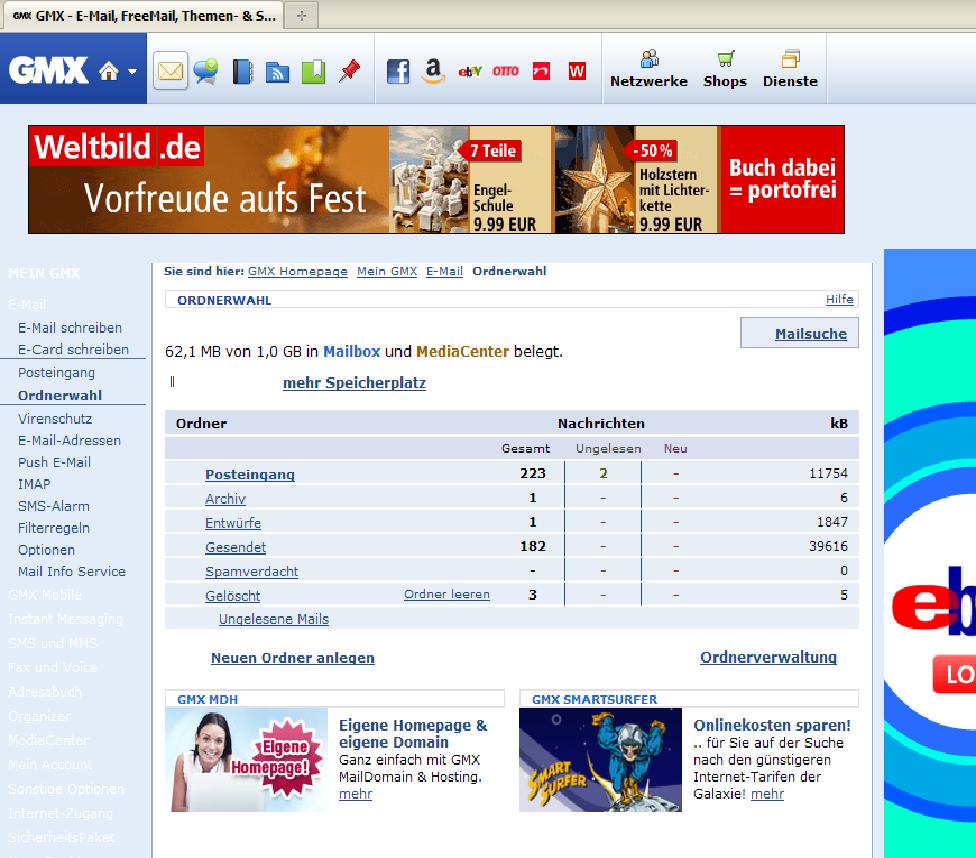The image size is (976, 858).
Task: Click the GMX logo
Action: [49, 70]
